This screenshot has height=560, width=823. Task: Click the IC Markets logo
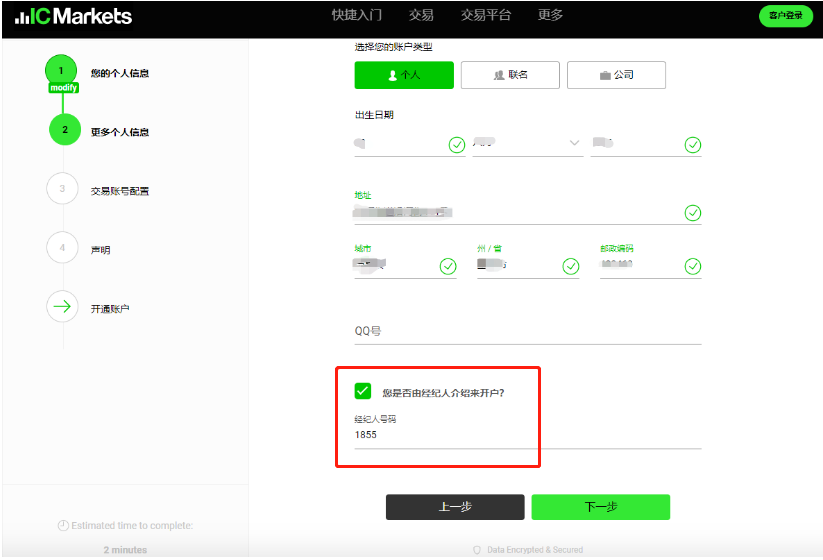73,17
